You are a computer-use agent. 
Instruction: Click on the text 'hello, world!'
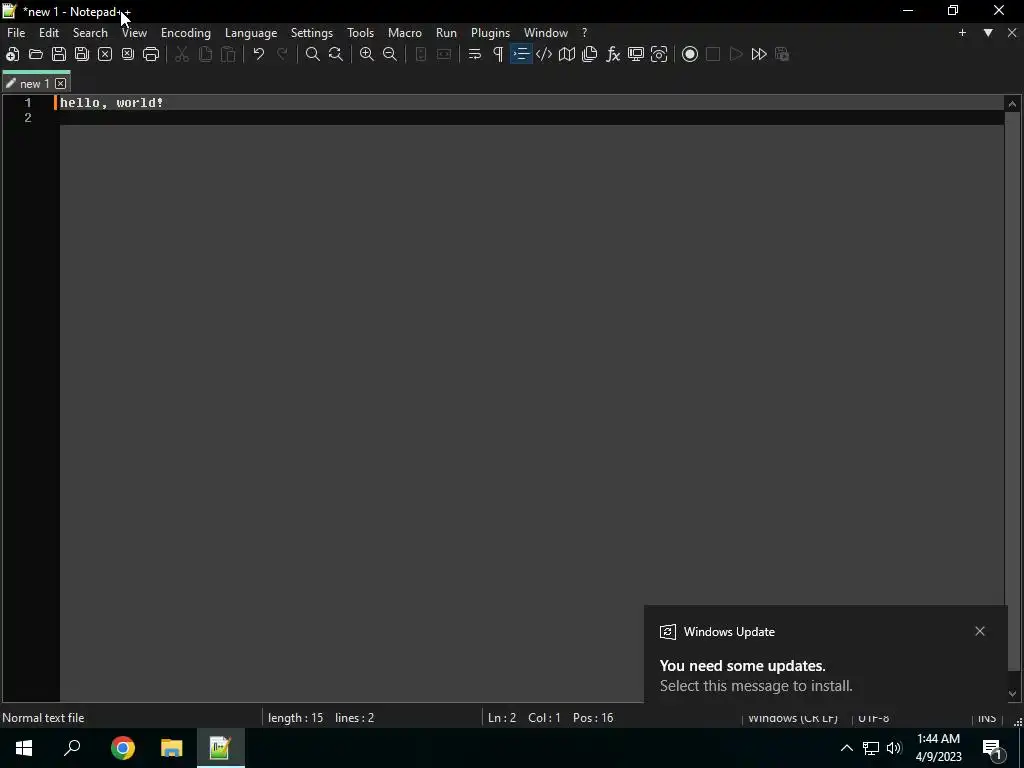111,103
